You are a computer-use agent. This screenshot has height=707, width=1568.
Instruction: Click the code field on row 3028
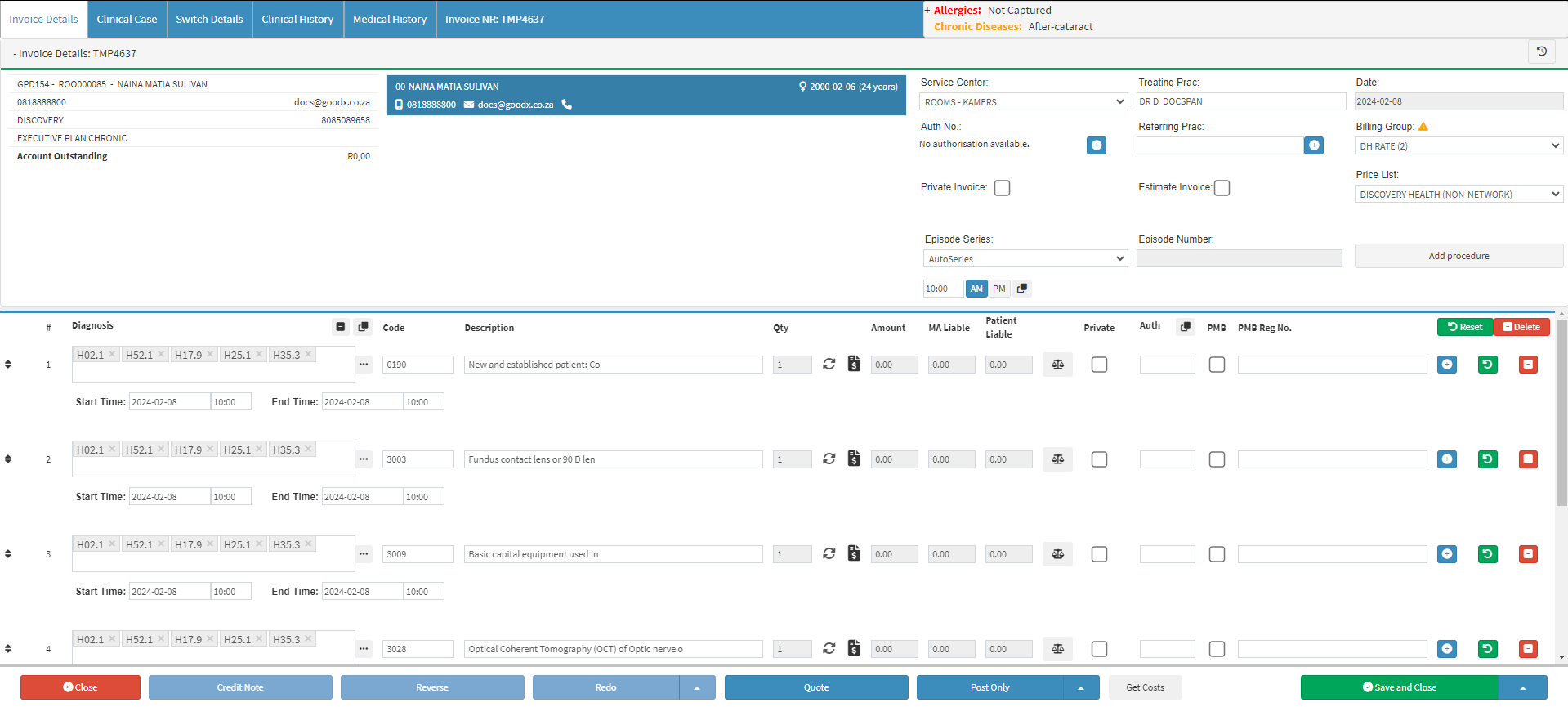pyautogui.click(x=418, y=649)
